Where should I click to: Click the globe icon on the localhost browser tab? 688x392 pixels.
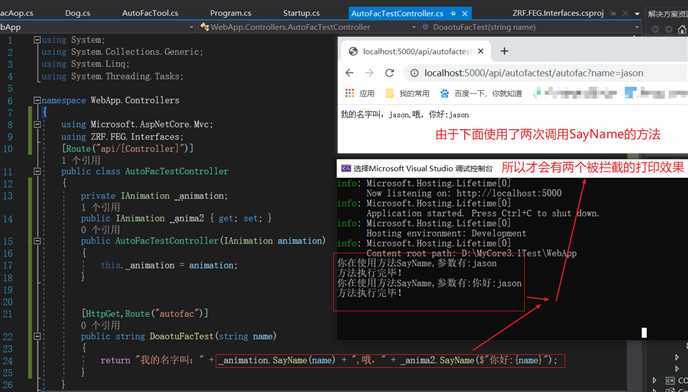point(353,51)
